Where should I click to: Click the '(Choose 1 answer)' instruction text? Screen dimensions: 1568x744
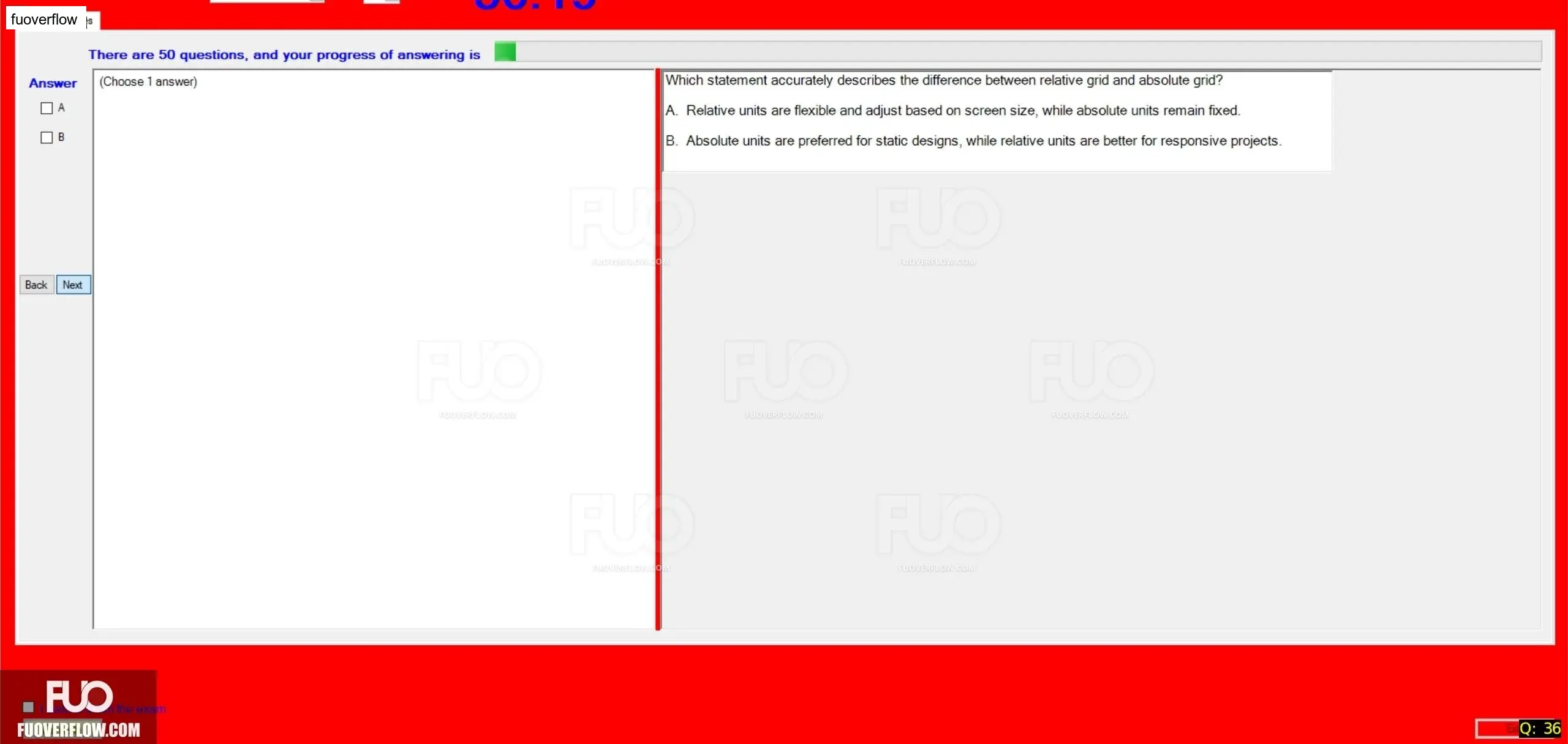148,81
